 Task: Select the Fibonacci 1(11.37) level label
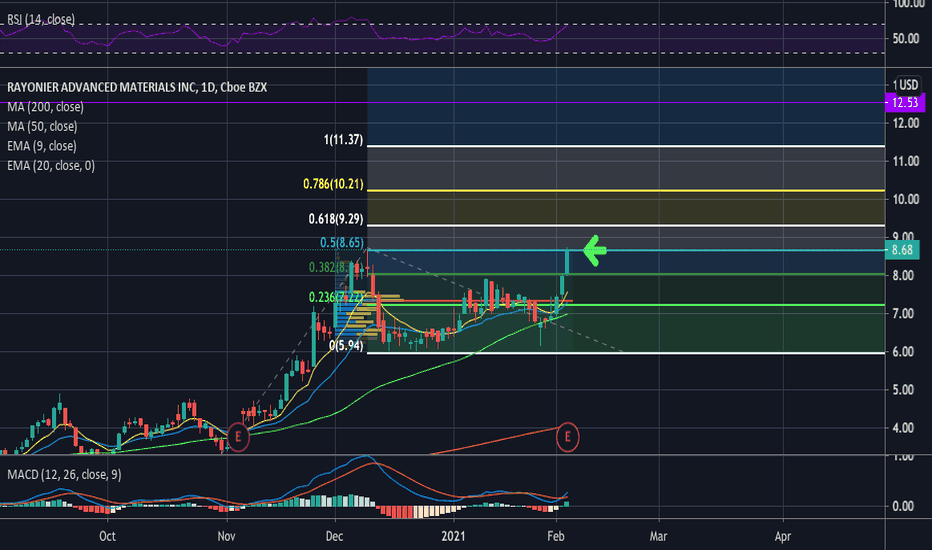coord(343,140)
